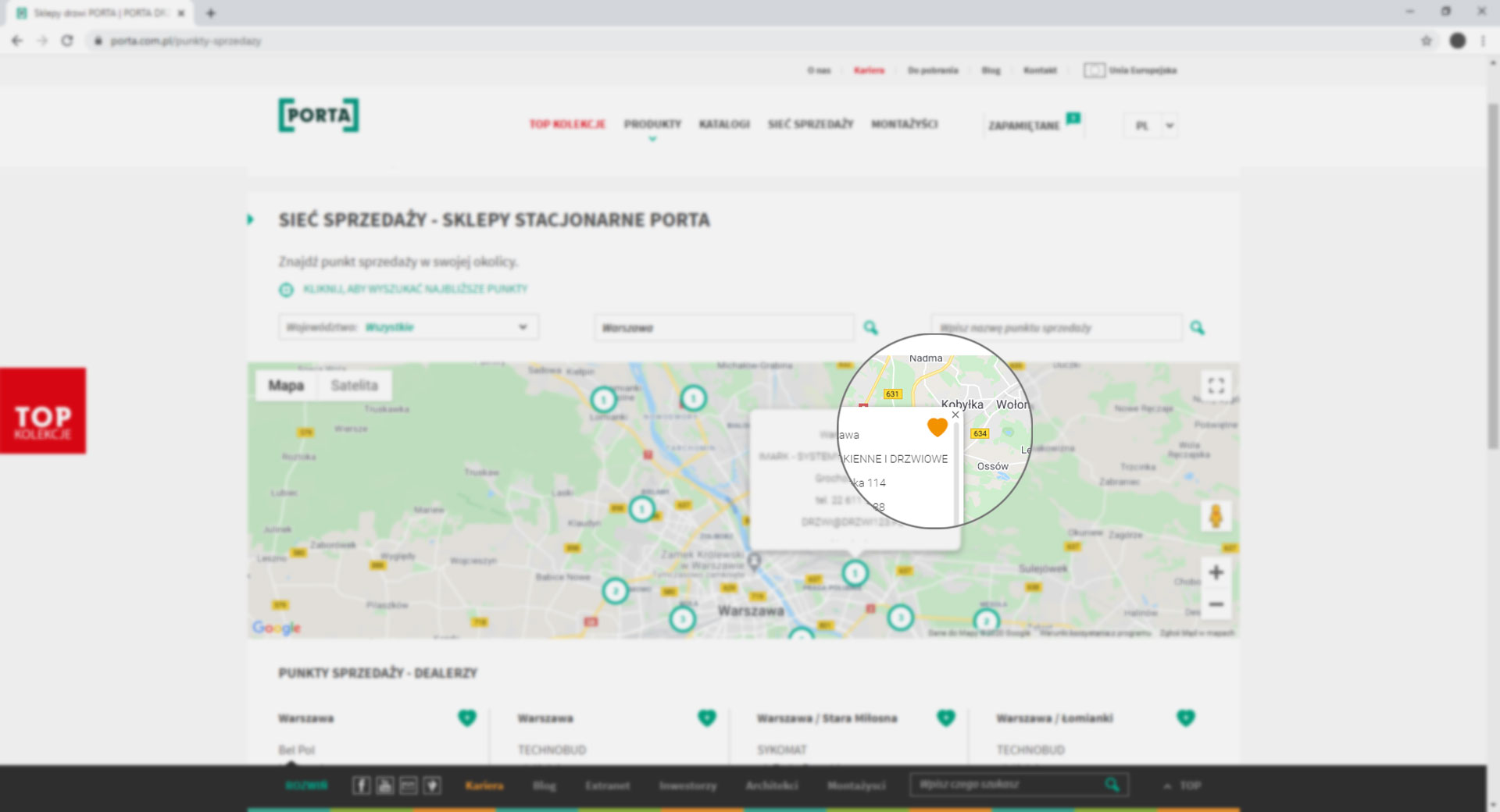Switch map to Satelita view
The height and width of the screenshot is (812, 1500).
tap(354, 386)
